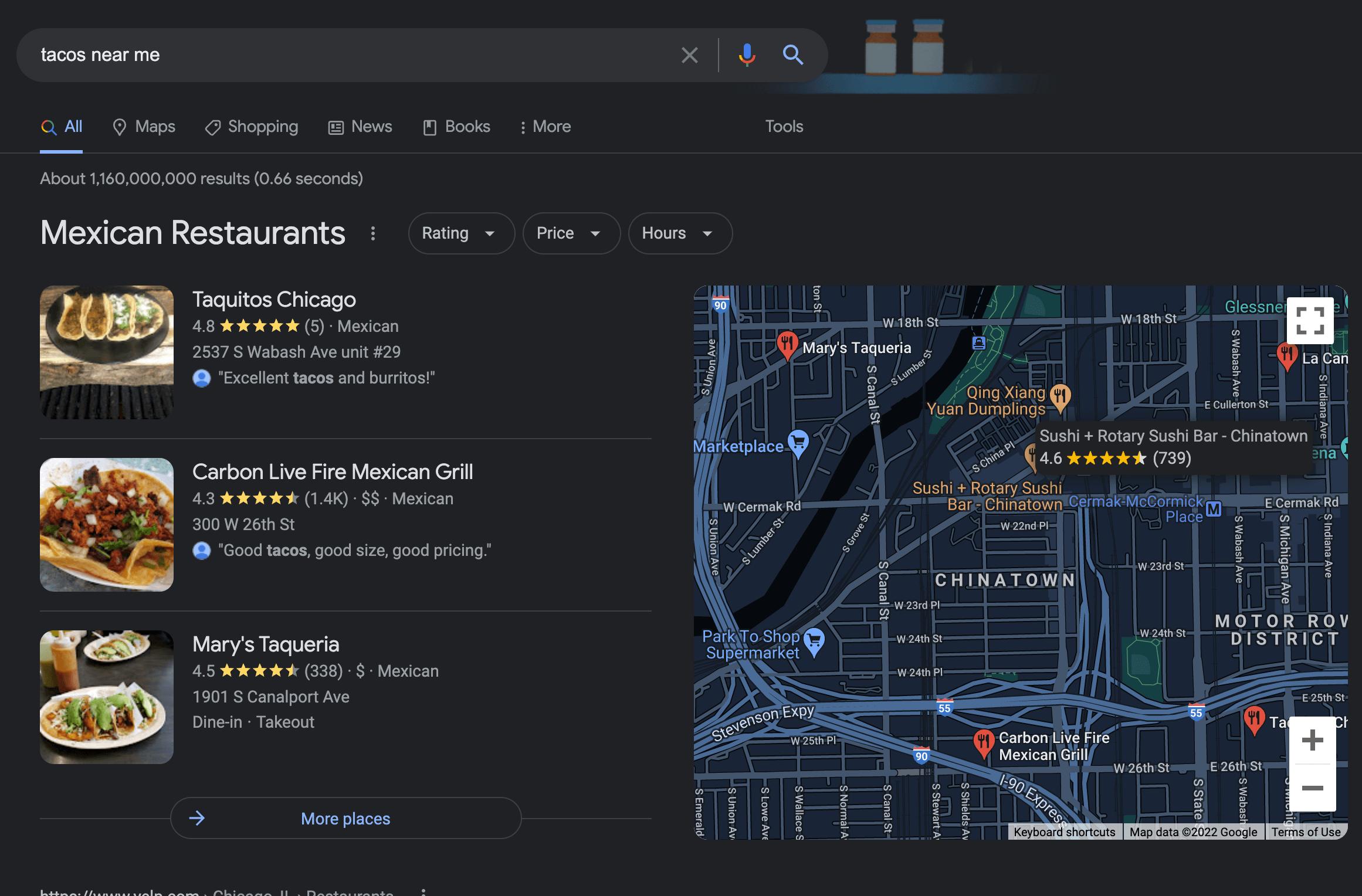The image size is (1362, 896).
Task: Click the '1901 S Canalport Ave' address text
Action: point(271,697)
